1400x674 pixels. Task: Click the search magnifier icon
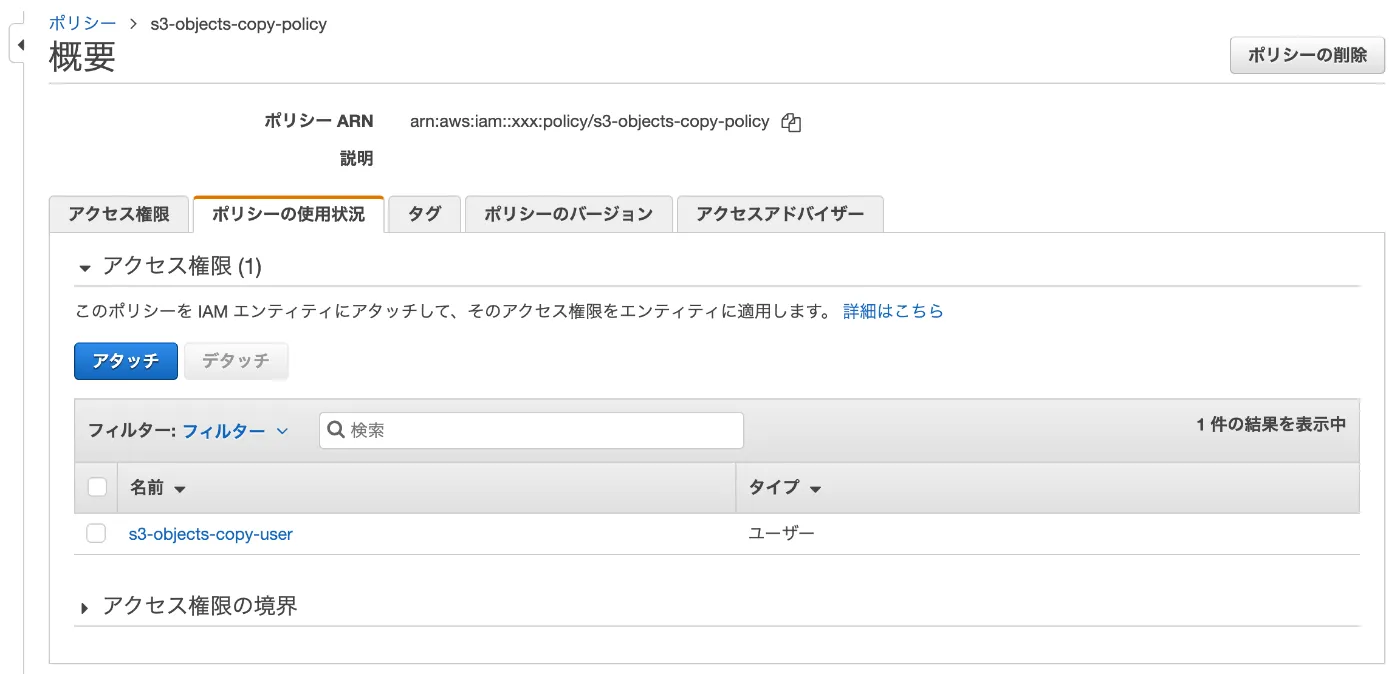point(336,430)
